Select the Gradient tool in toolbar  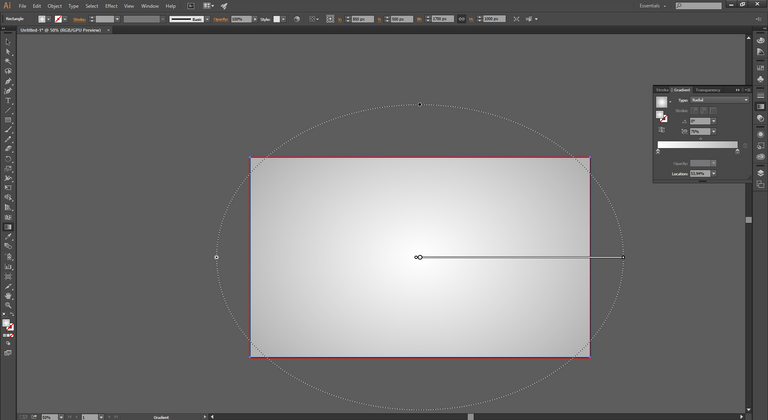[x=8, y=227]
